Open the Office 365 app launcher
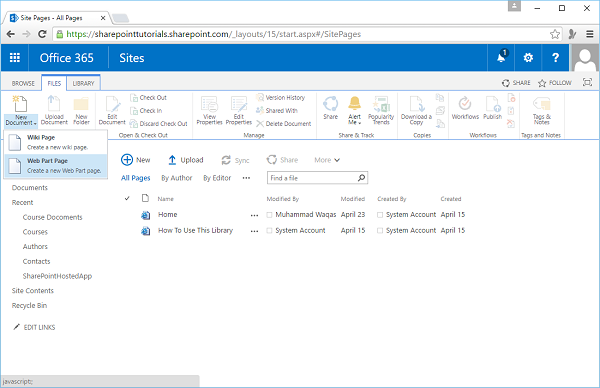 [15, 58]
